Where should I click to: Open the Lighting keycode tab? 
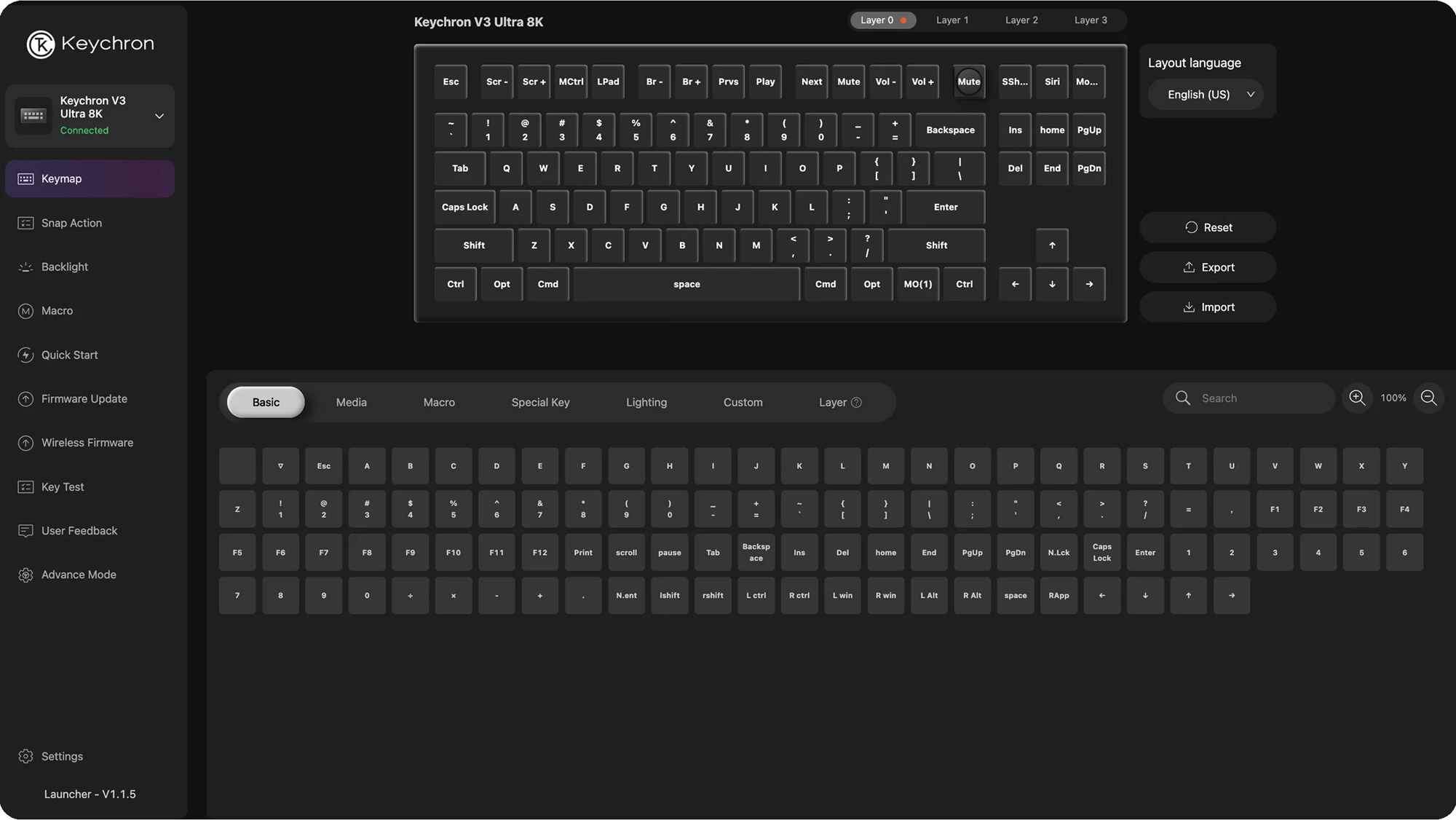coord(646,402)
